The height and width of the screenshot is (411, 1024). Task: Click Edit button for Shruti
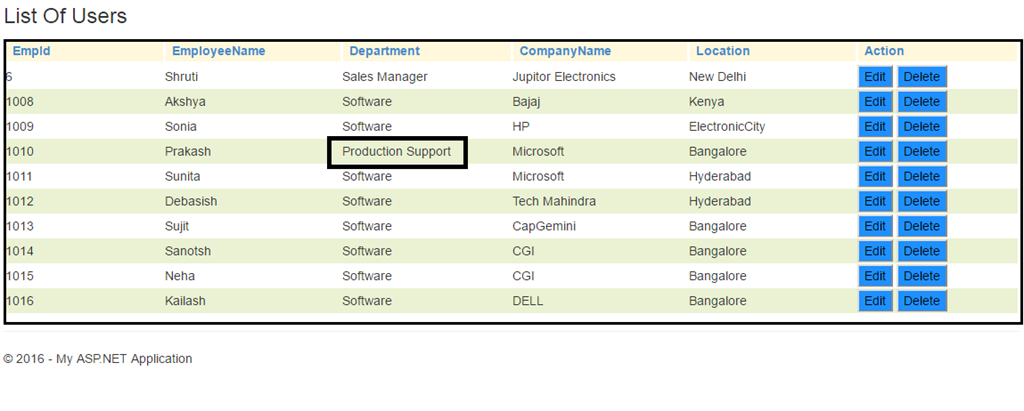[875, 77]
